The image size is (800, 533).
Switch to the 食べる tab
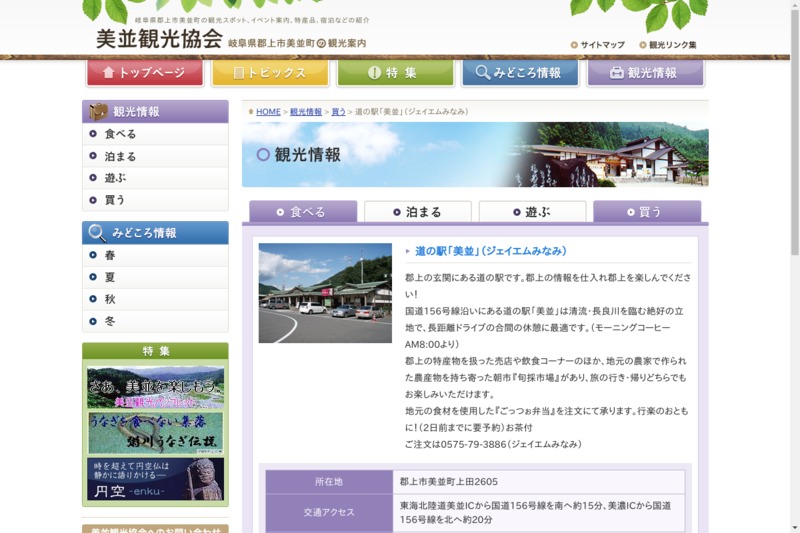pos(303,212)
